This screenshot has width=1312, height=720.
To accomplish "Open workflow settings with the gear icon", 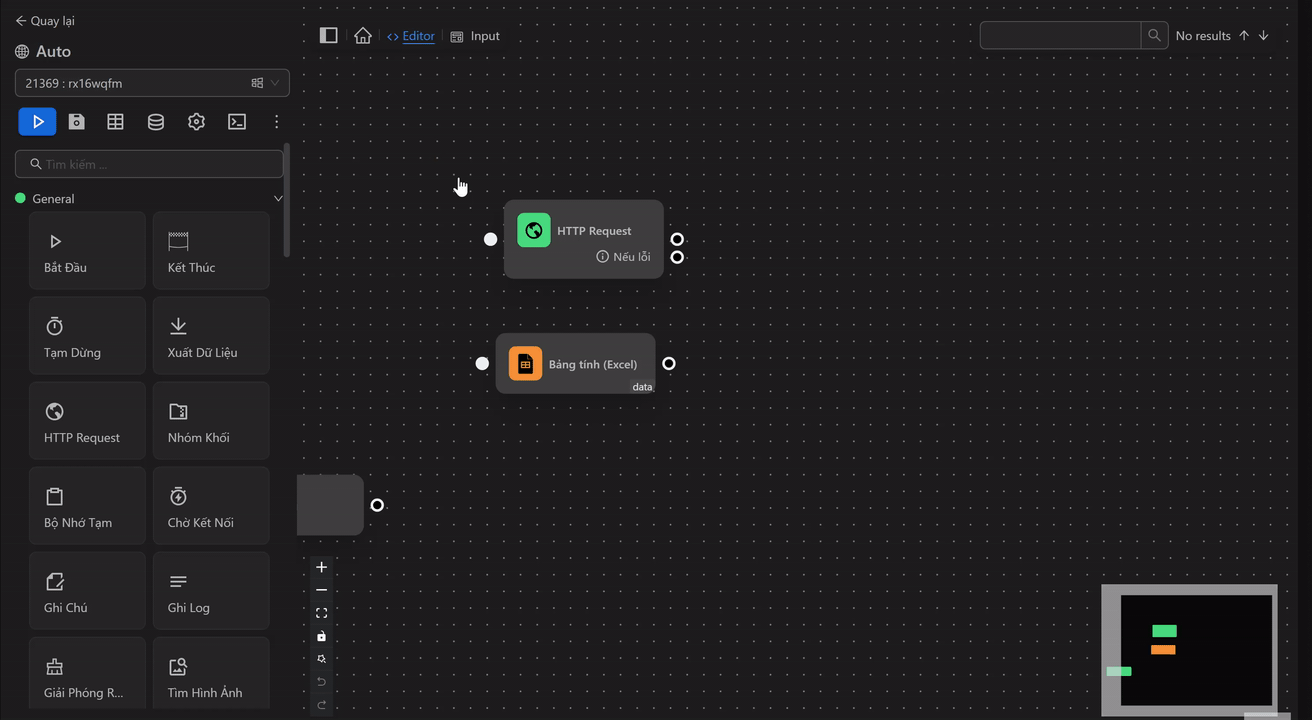I will (196, 121).
